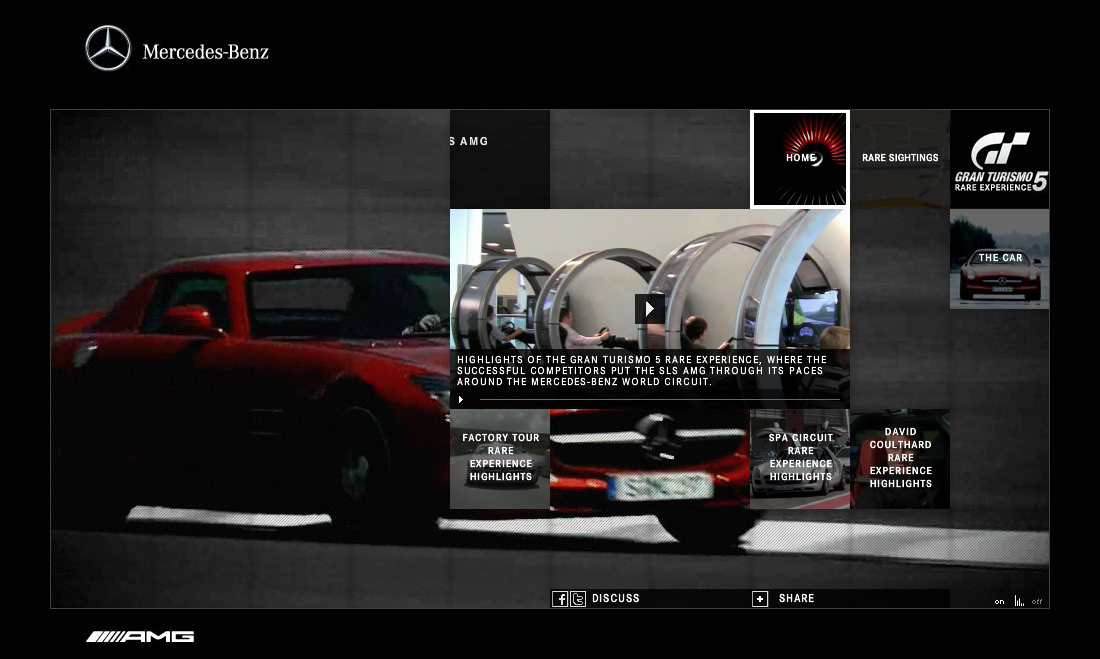Open THE CAR tile
Viewport: 1100px width, 659px height.
pyautogui.click(x=1000, y=259)
